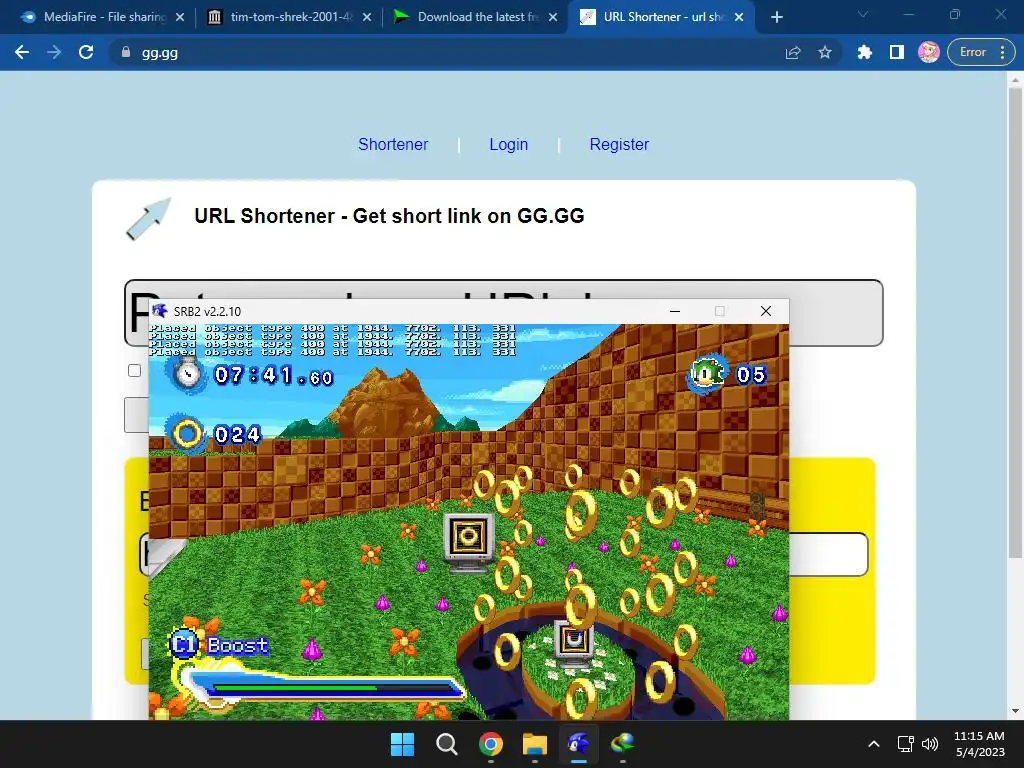Click the Error update button in Chrome

pos(981,52)
